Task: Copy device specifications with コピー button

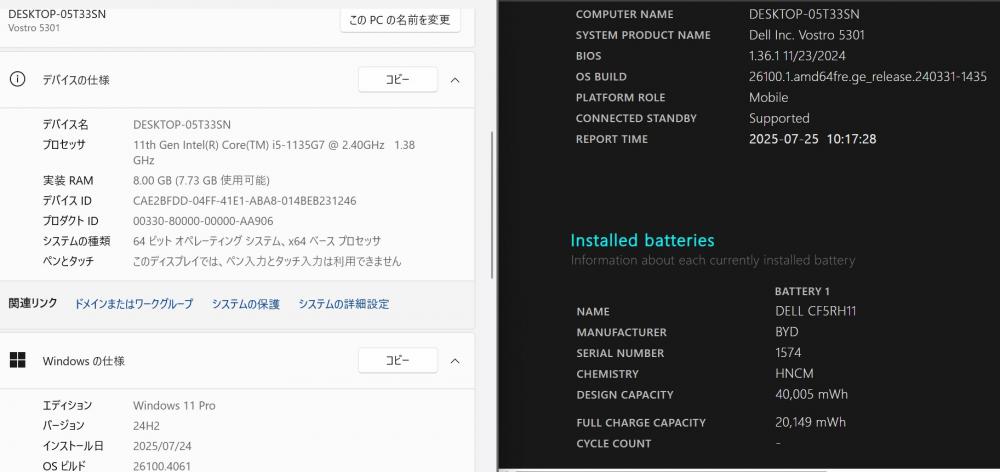Action: [398, 80]
